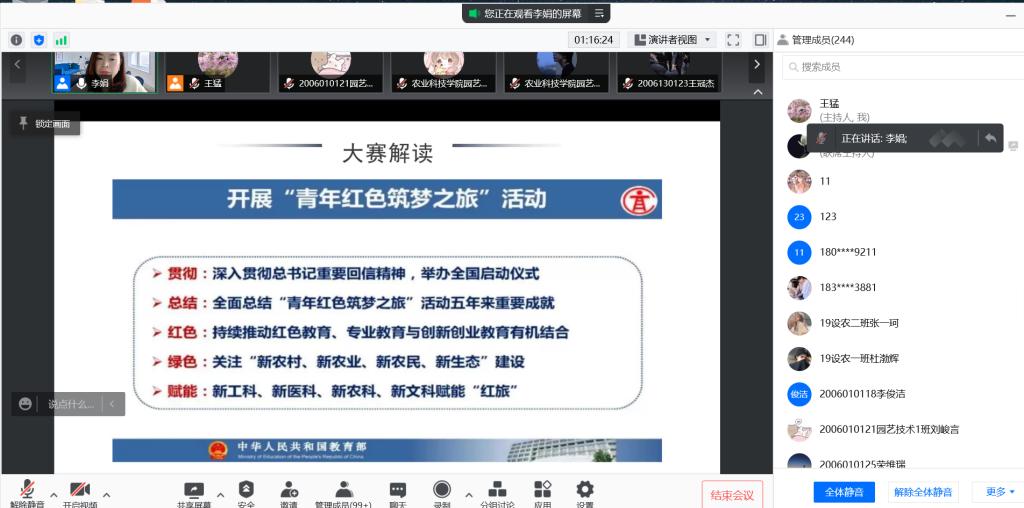This screenshot has height=508, width=1024.
Task: Open the chat icon in toolbar
Action: point(398,490)
